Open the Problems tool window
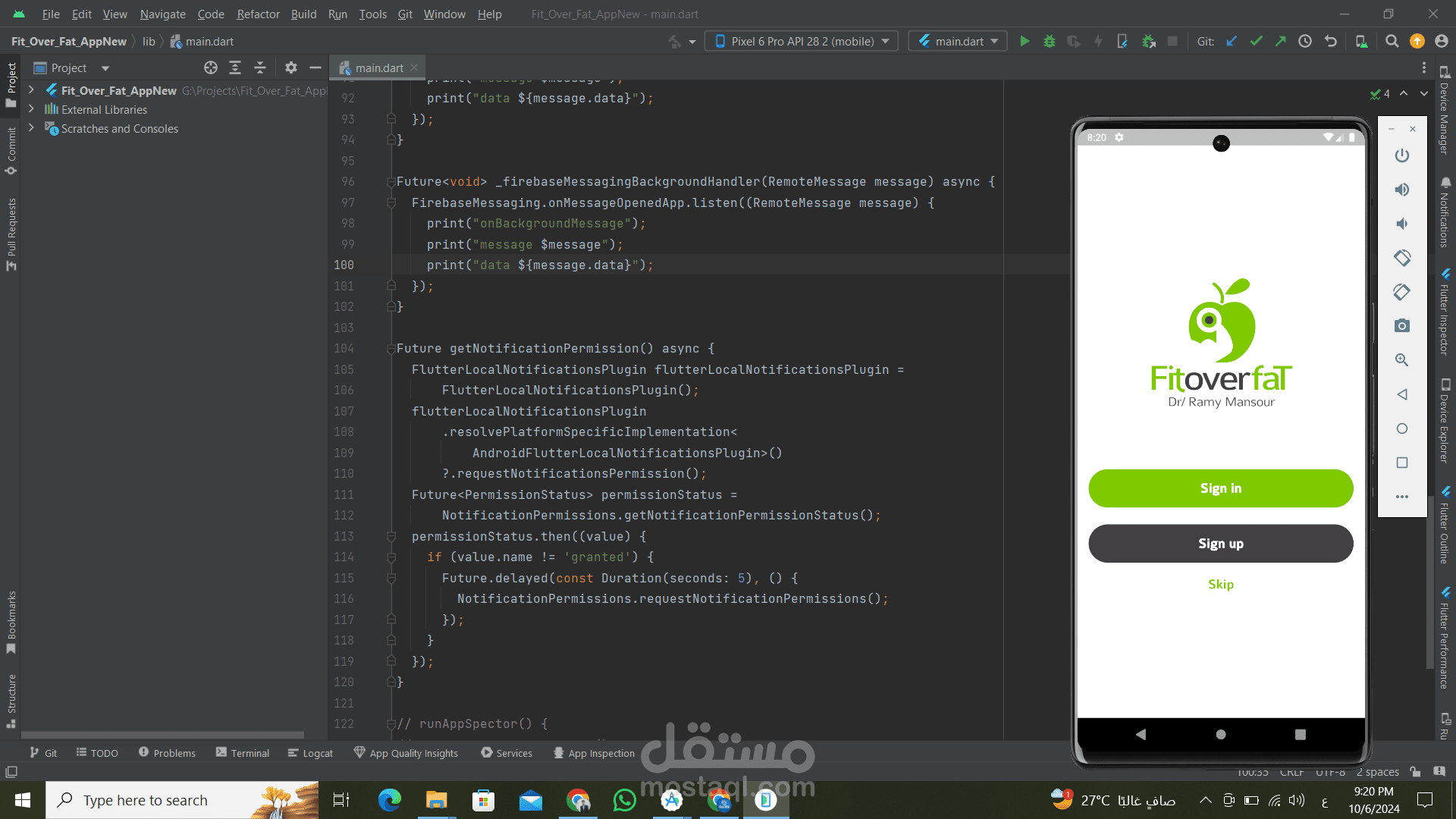The width and height of the screenshot is (1456, 819). 167,753
